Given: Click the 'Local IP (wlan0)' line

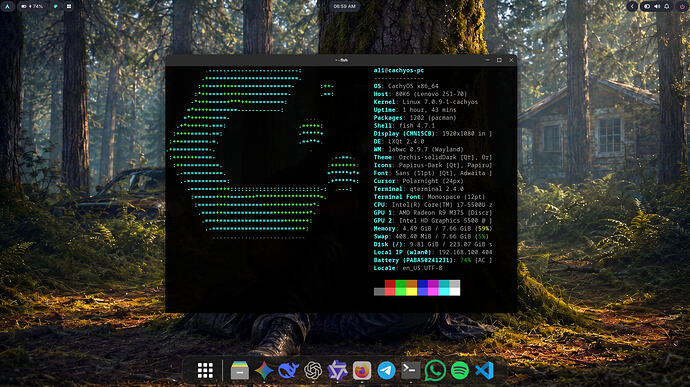Looking at the screenshot, I should click(433, 253).
